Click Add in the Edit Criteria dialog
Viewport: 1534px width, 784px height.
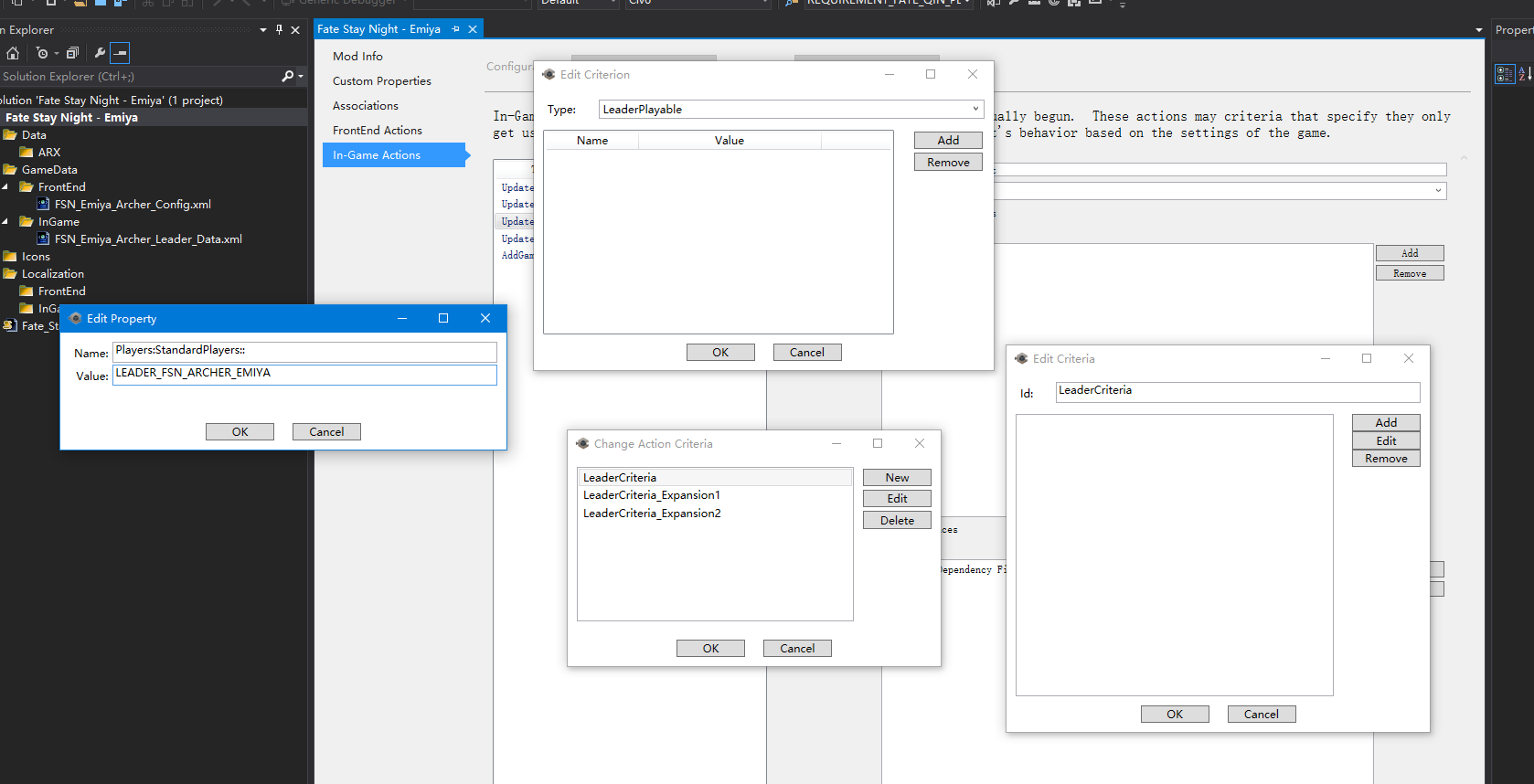pyautogui.click(x=1386, y=423)
